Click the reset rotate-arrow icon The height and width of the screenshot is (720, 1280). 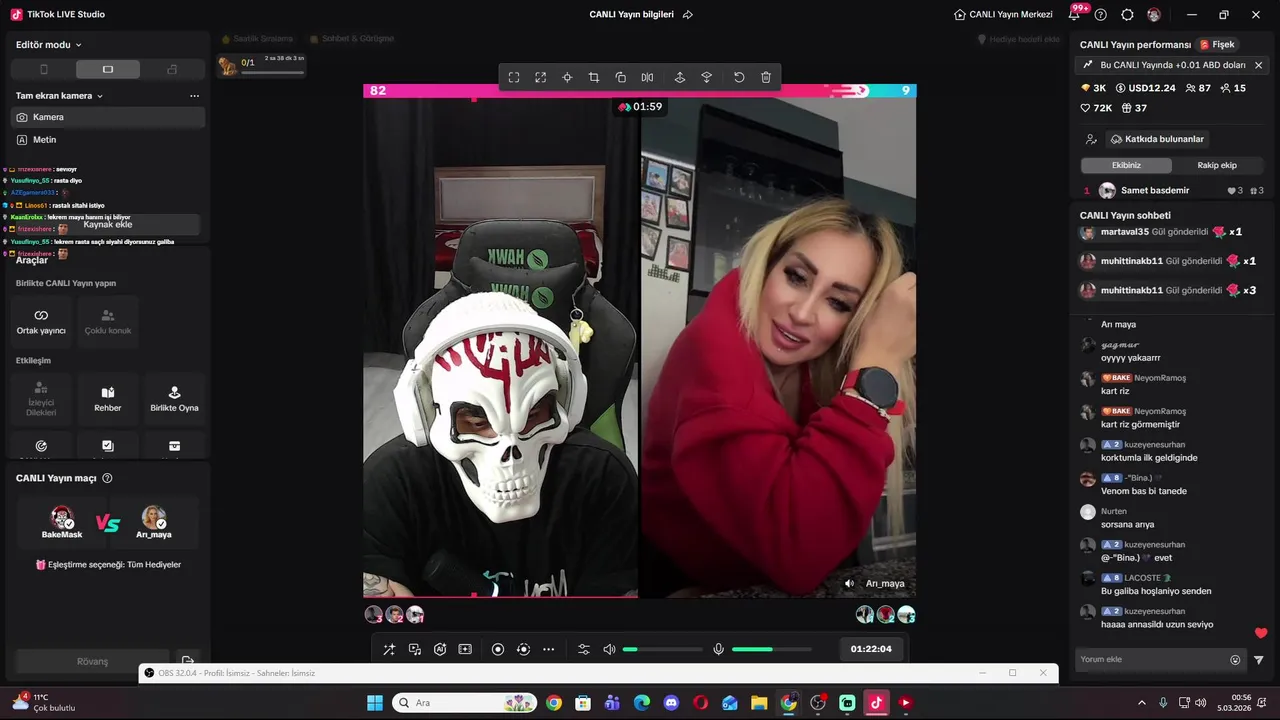tap(739, 77)
